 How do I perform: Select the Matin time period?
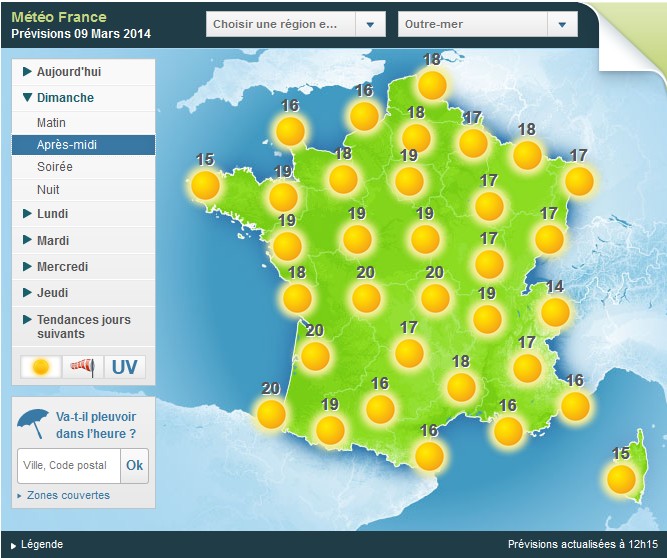point(52,122)
